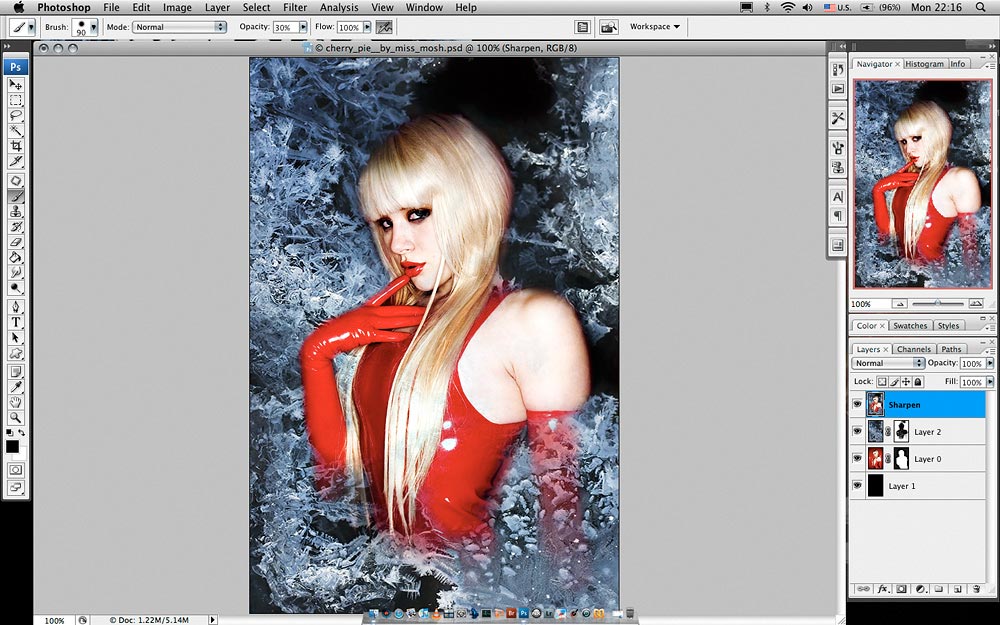
Task: Open the Flow slider arrow
Action: point(367,27)
